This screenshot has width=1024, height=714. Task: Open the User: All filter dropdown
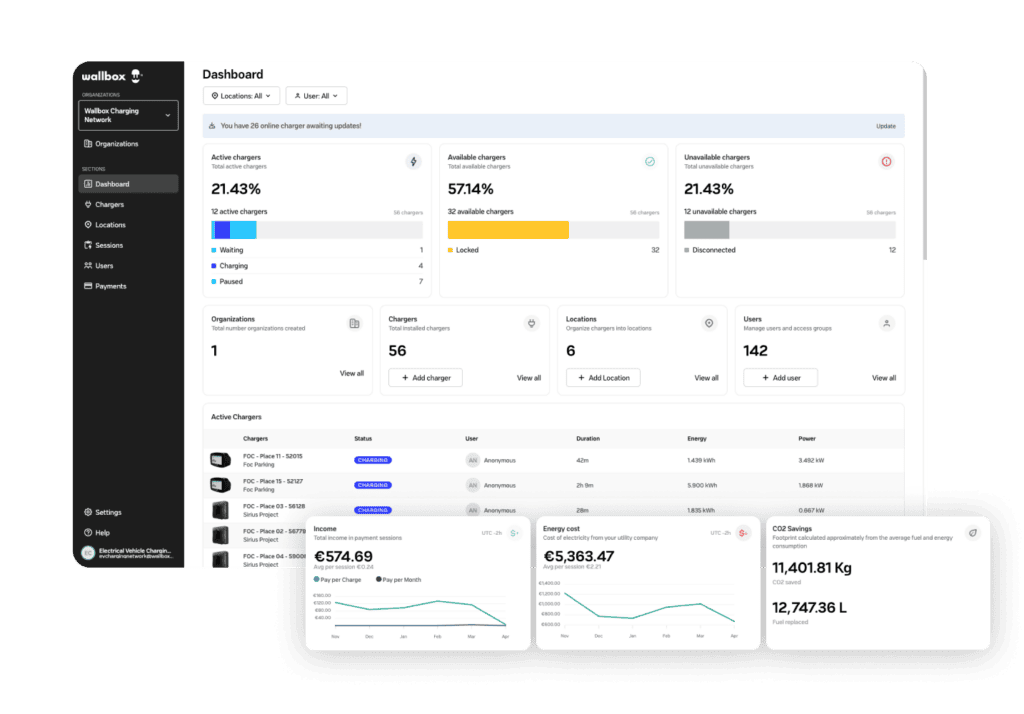point(316,96)
